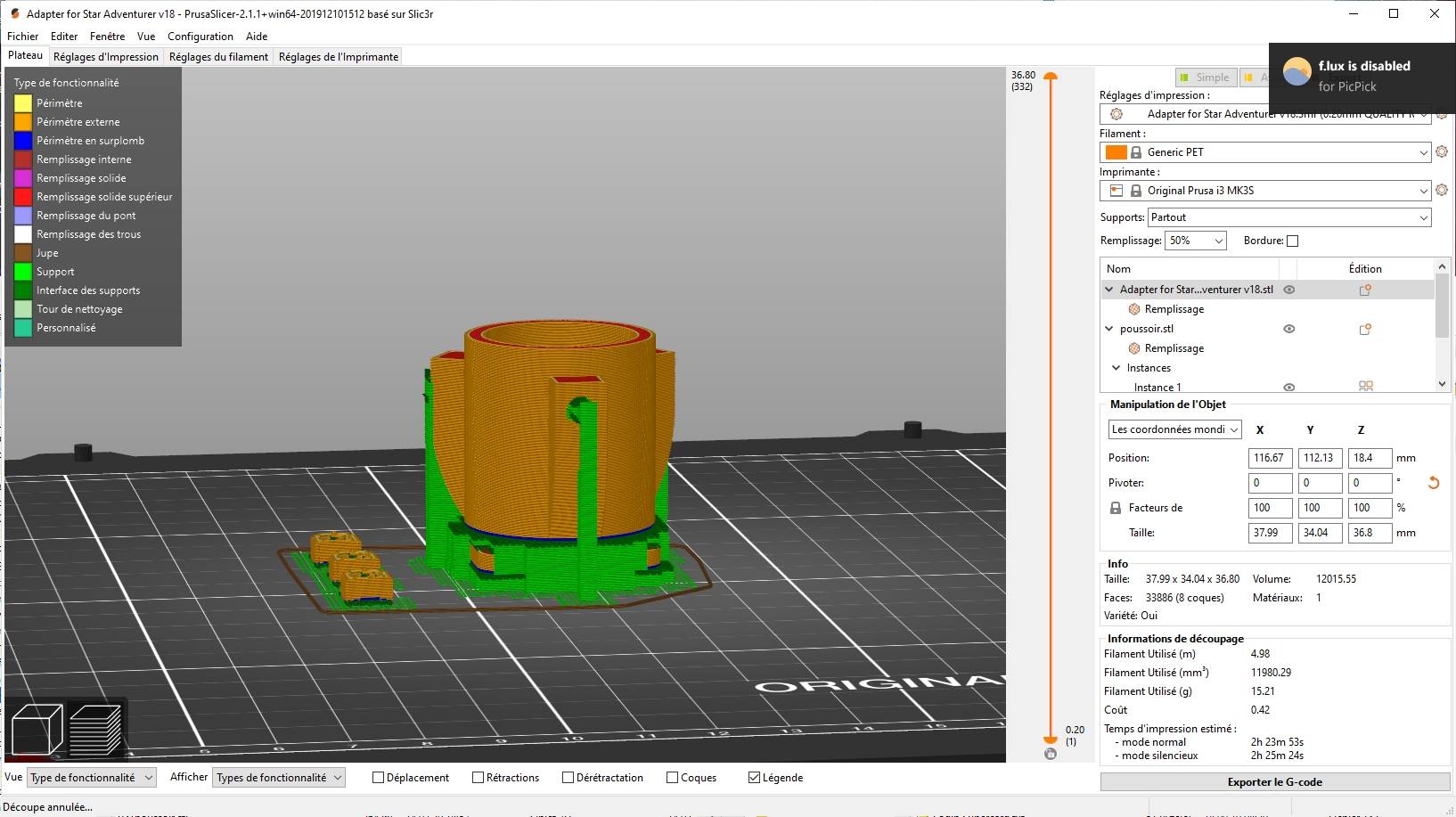The width and height of the screenshot is (1456, 817).
Task: Select the sliced layers preview icon
Action: point(95,729)
